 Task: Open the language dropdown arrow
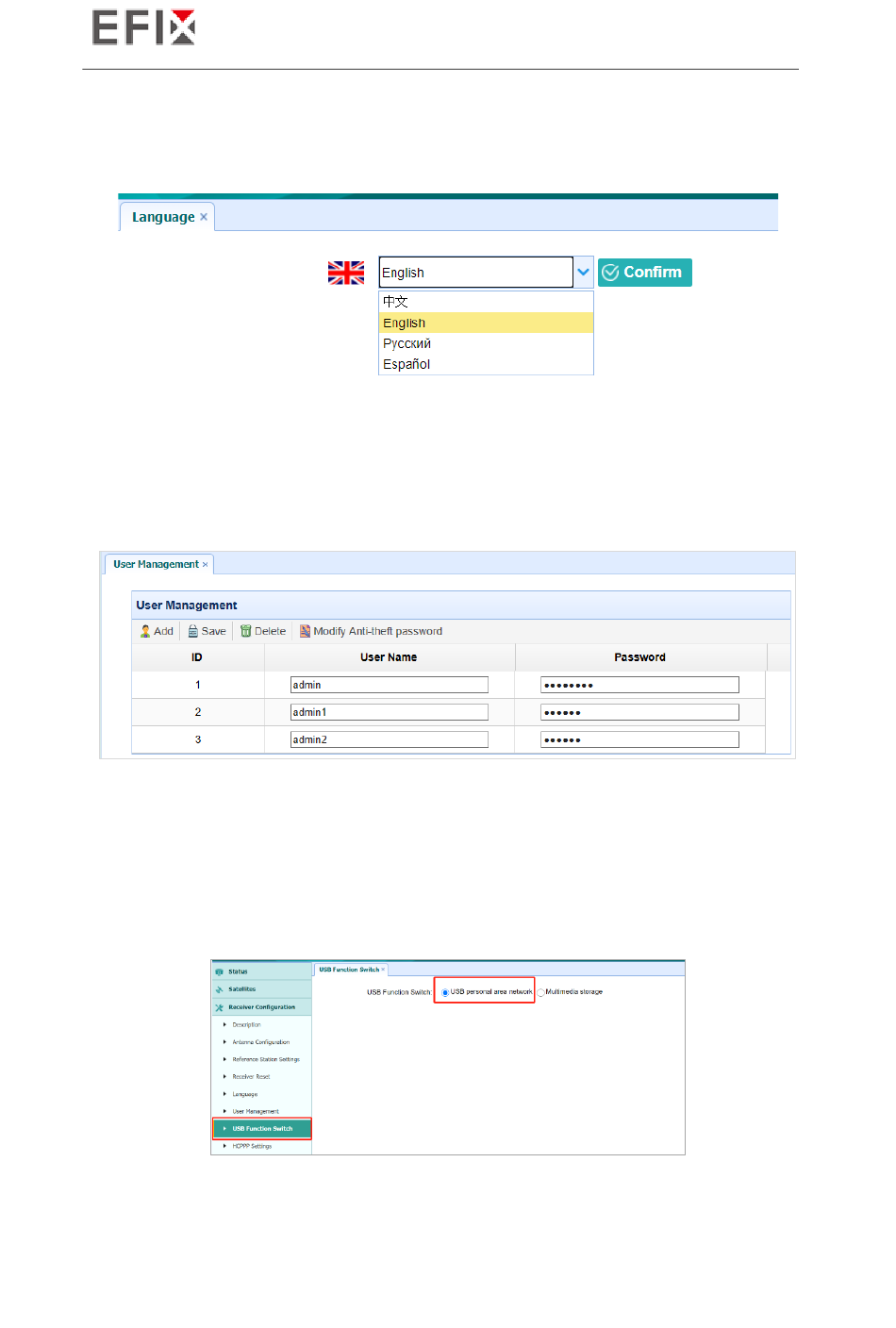584,273
